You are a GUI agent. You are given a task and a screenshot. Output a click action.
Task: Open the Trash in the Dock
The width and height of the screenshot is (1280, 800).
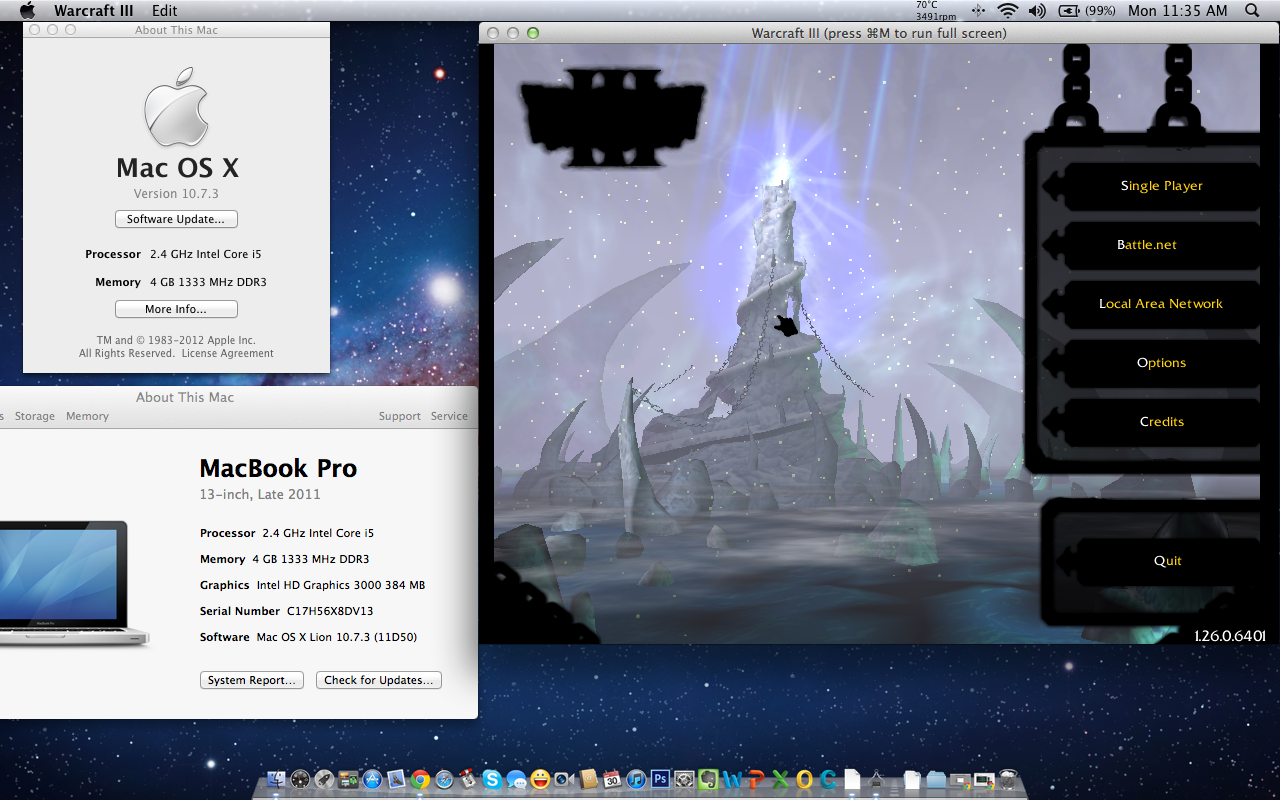(1008, 780)
